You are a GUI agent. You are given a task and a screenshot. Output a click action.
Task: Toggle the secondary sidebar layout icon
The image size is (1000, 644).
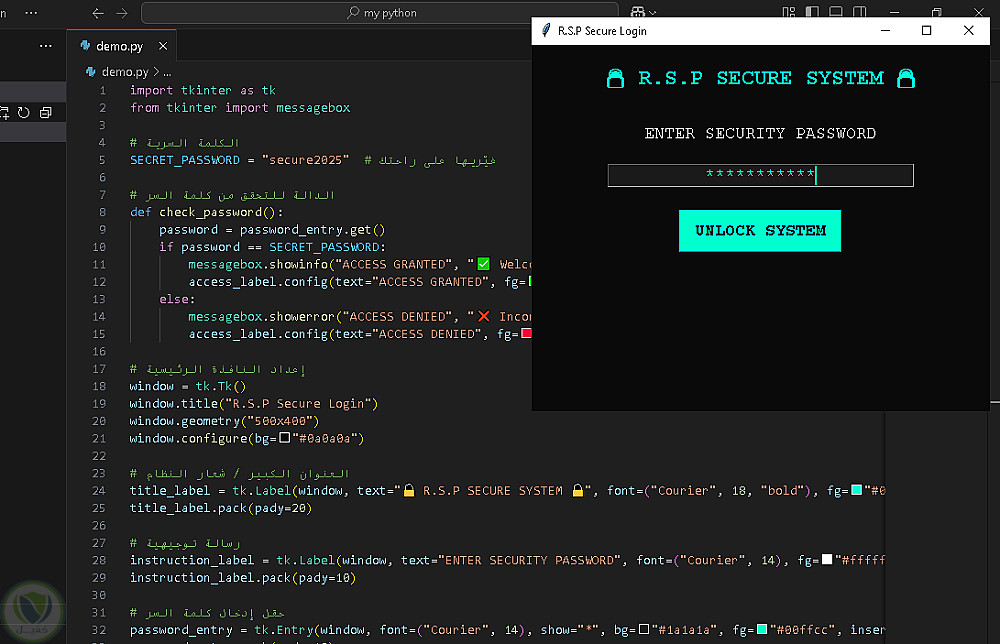[x=860, y=12]
